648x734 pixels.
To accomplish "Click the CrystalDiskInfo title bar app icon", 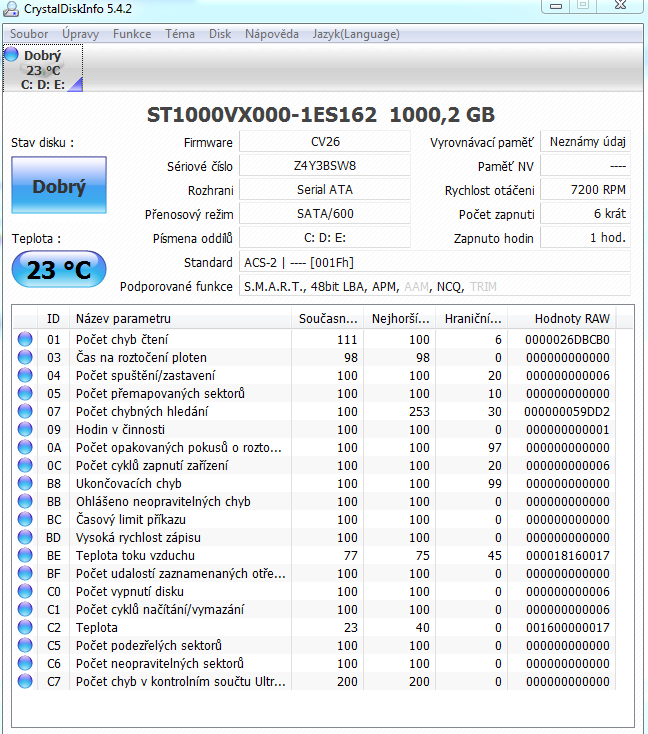I will [x=11, y=8].
